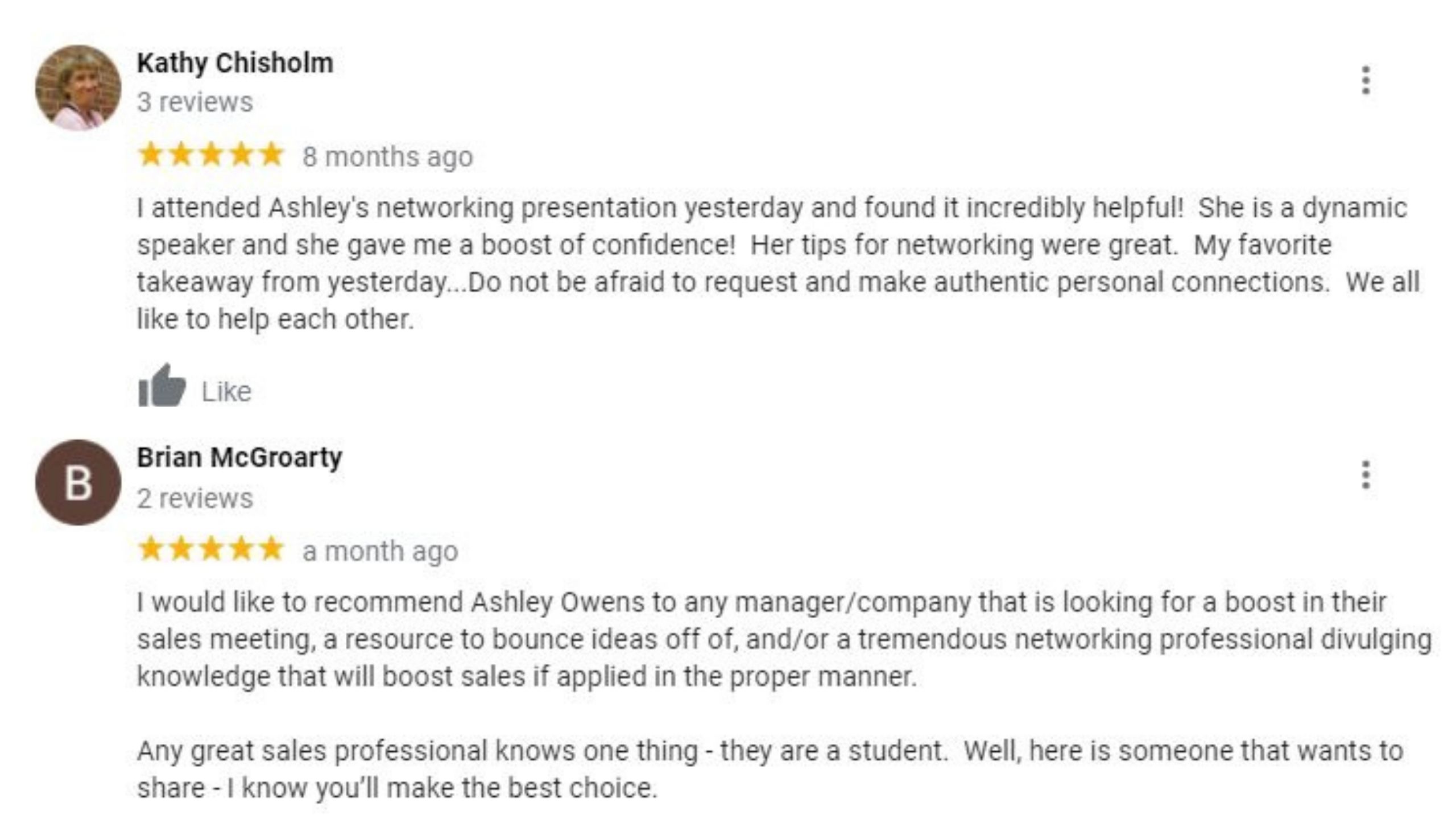Click the 'Like' label under Kathy's review
The image size is (1456, 819).
point(226,391)
